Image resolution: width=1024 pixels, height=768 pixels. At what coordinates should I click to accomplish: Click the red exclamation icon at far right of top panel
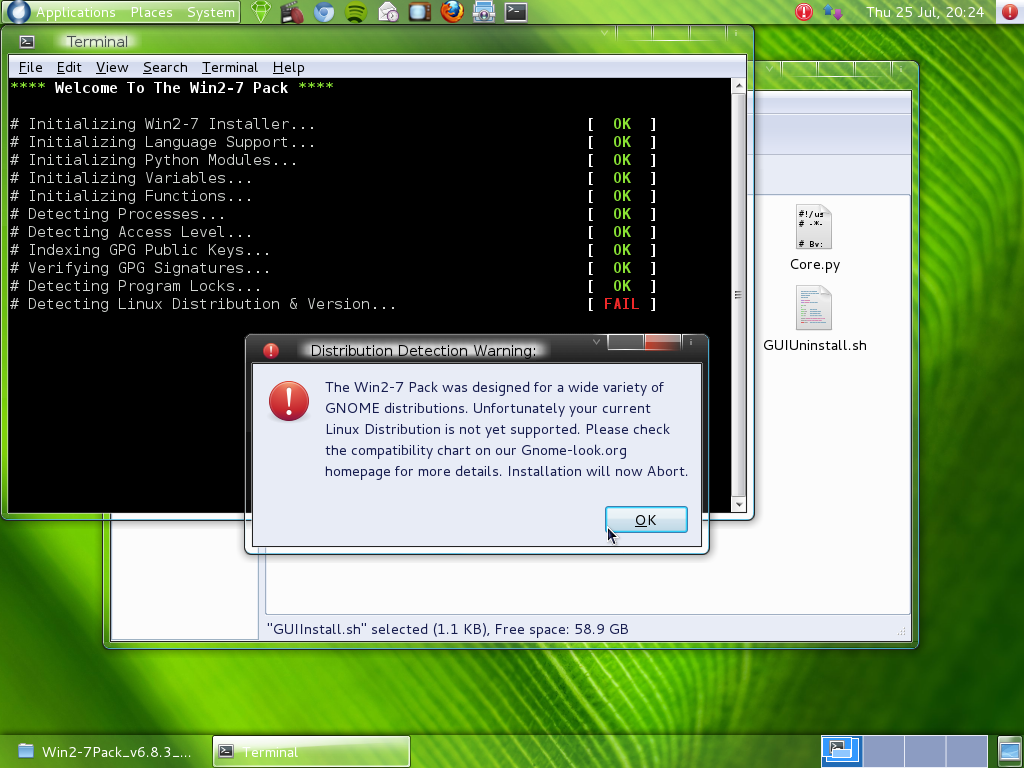click(1010, 12)
